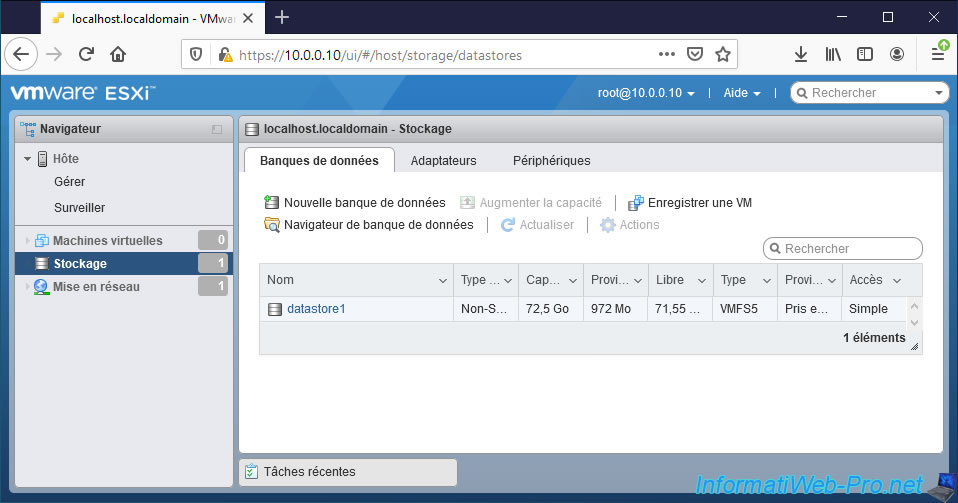Click the Actualiser refresh icon
The image size is (958, 503).
pyautogui.click(x=507, y=225)
